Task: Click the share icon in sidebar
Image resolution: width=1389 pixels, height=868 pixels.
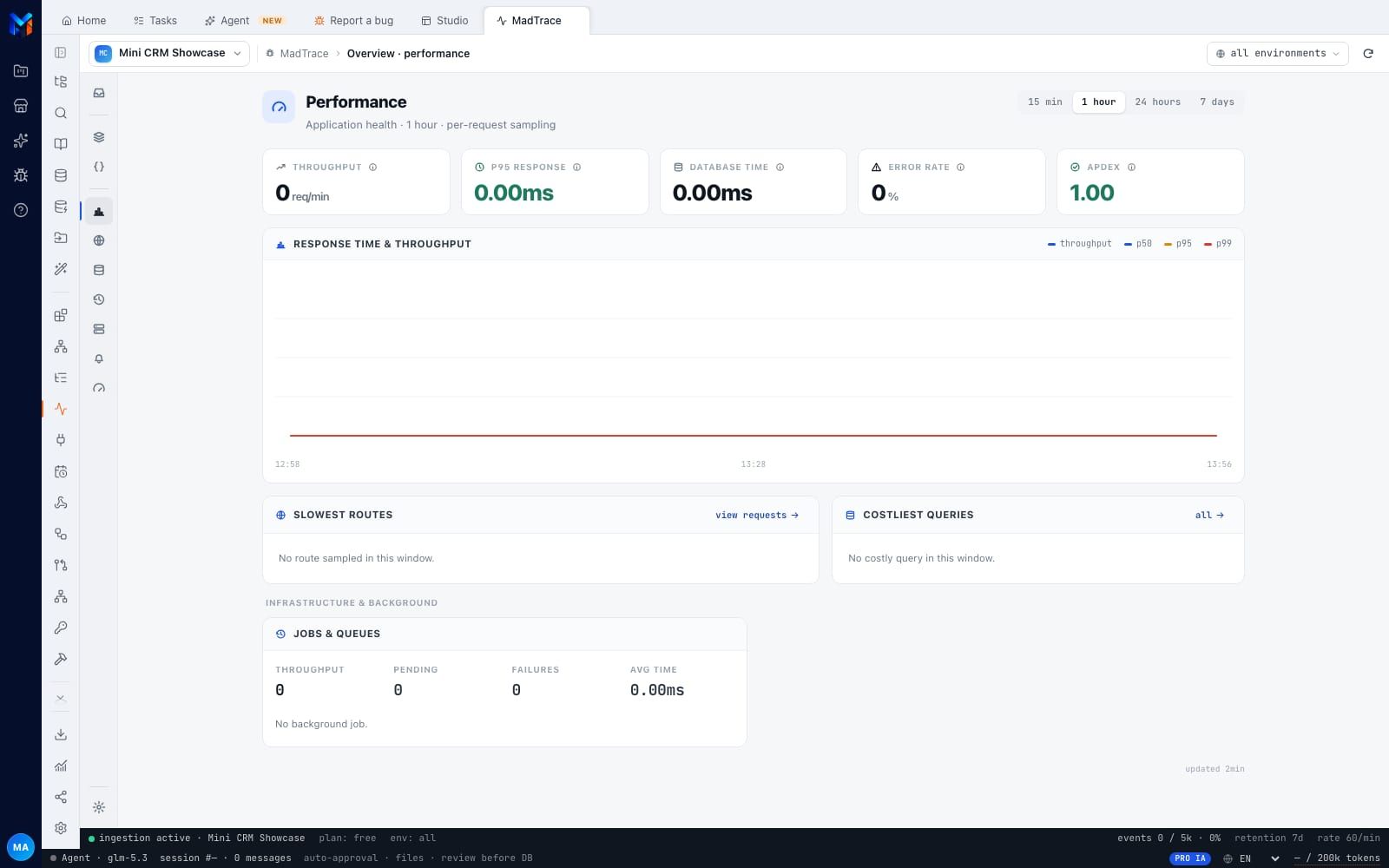Action: [x=61, y=797]
